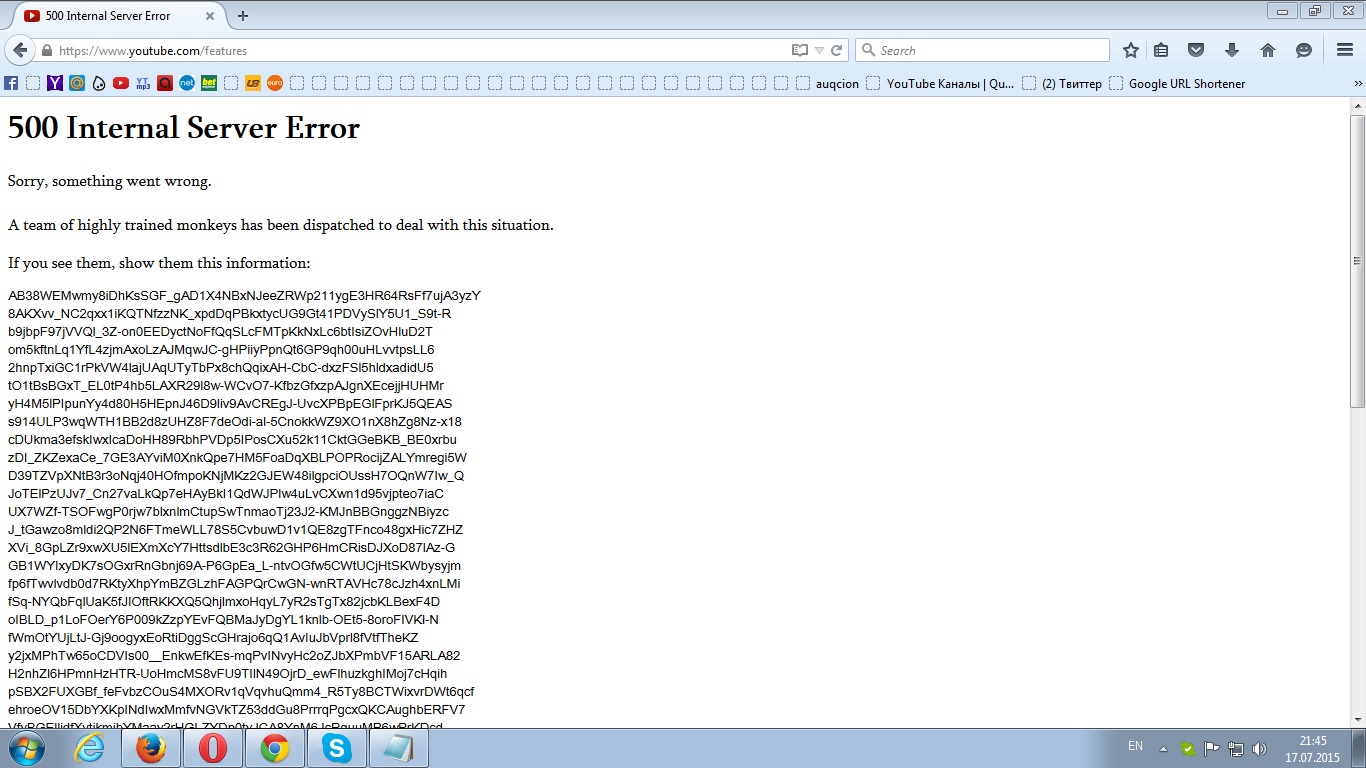Show more bookmarks with the chevron
This screenshot has height=768, width=1366.
pos(1357,83)
